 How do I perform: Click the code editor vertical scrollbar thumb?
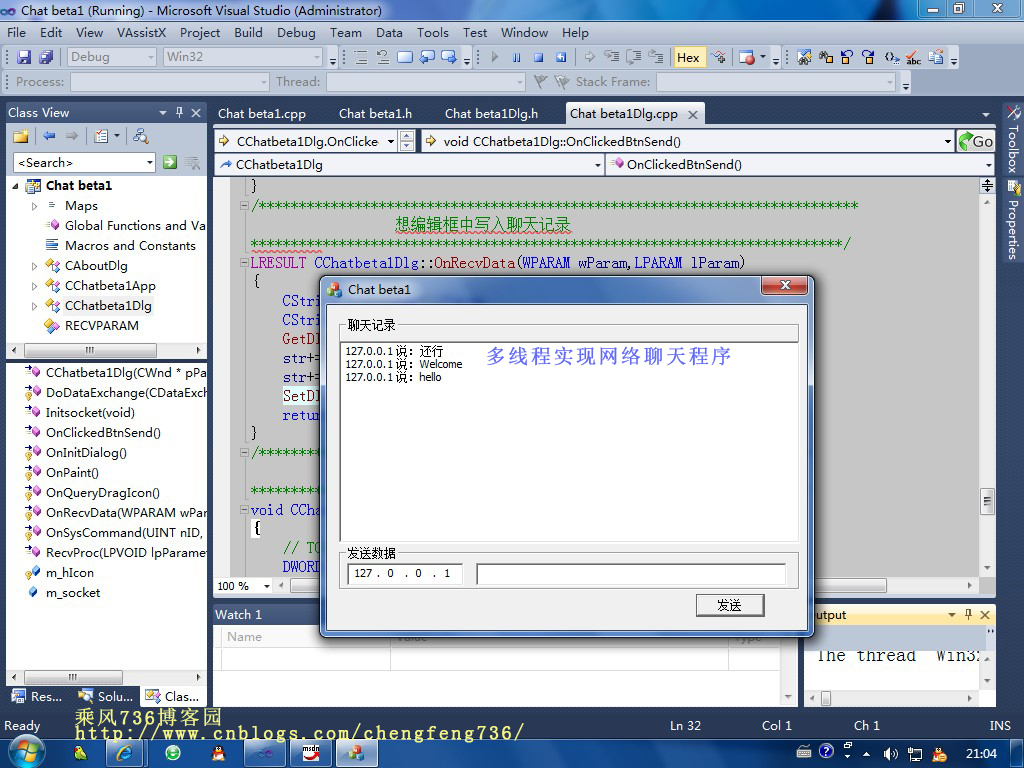pyautogui.click(x=987, y=502)
